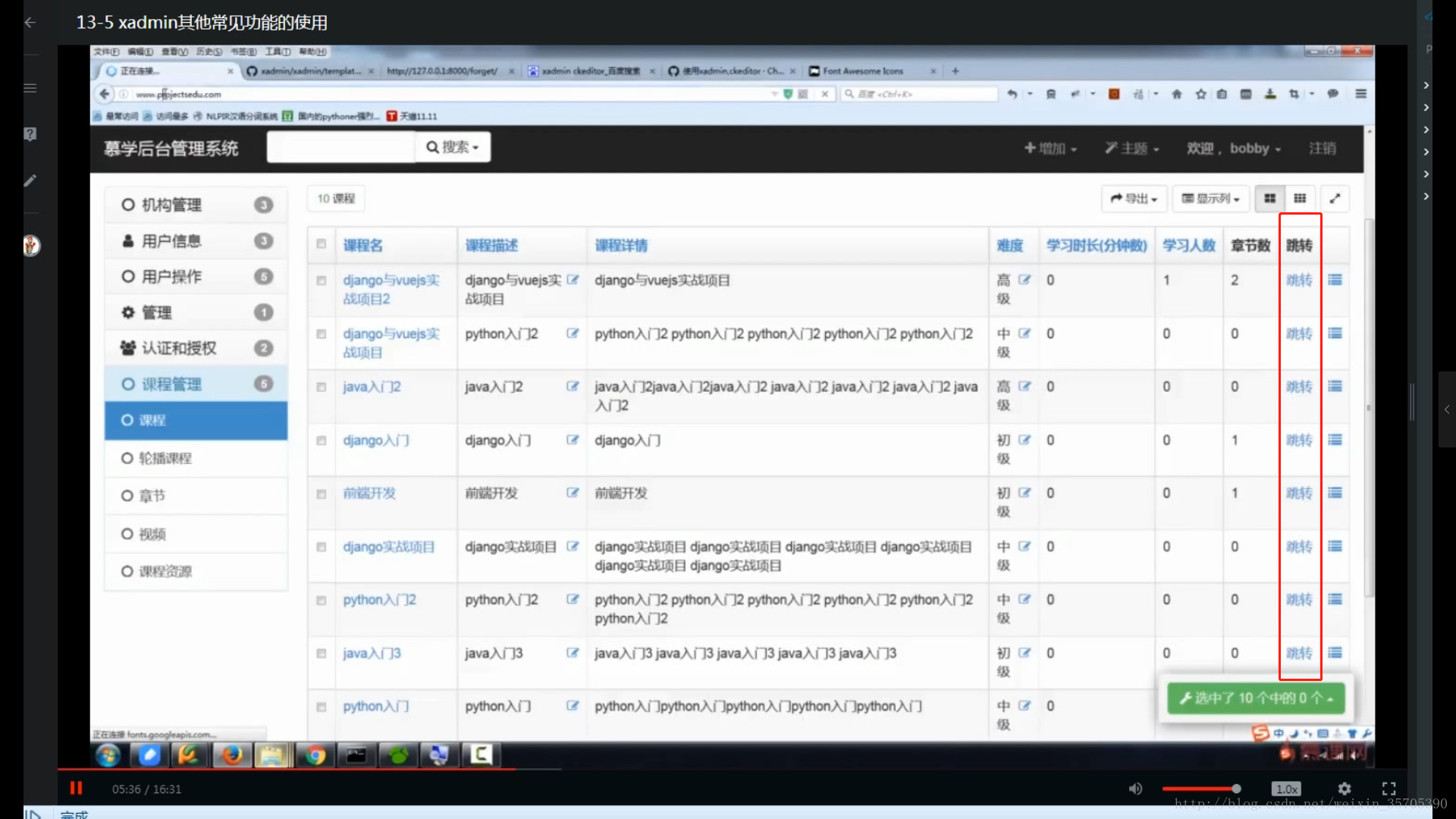Open the 搜索 search dropdown
This screenshot has height=819, width=1456.
[x=453, y=147]
